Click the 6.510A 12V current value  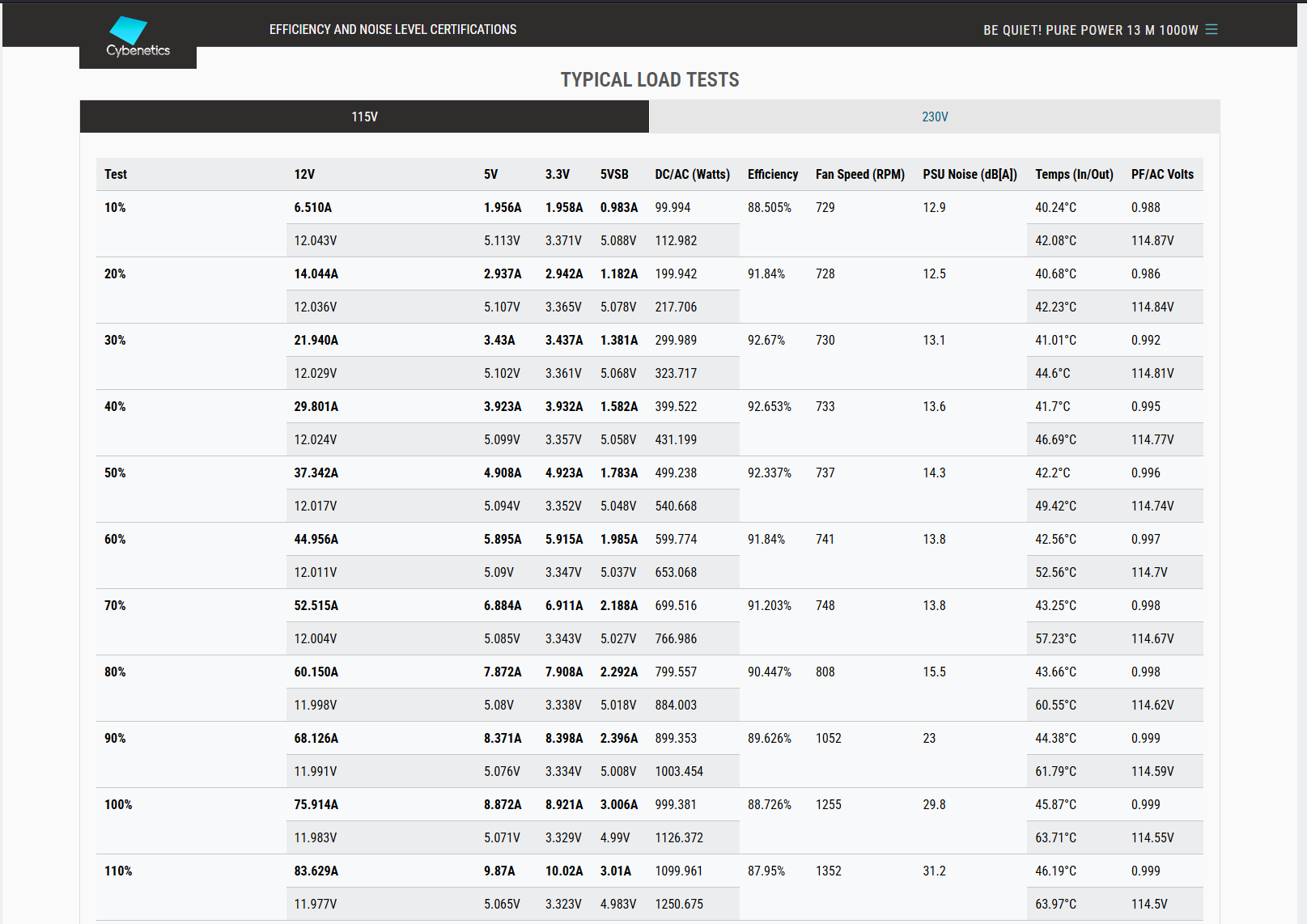click(x=313, y=207)
